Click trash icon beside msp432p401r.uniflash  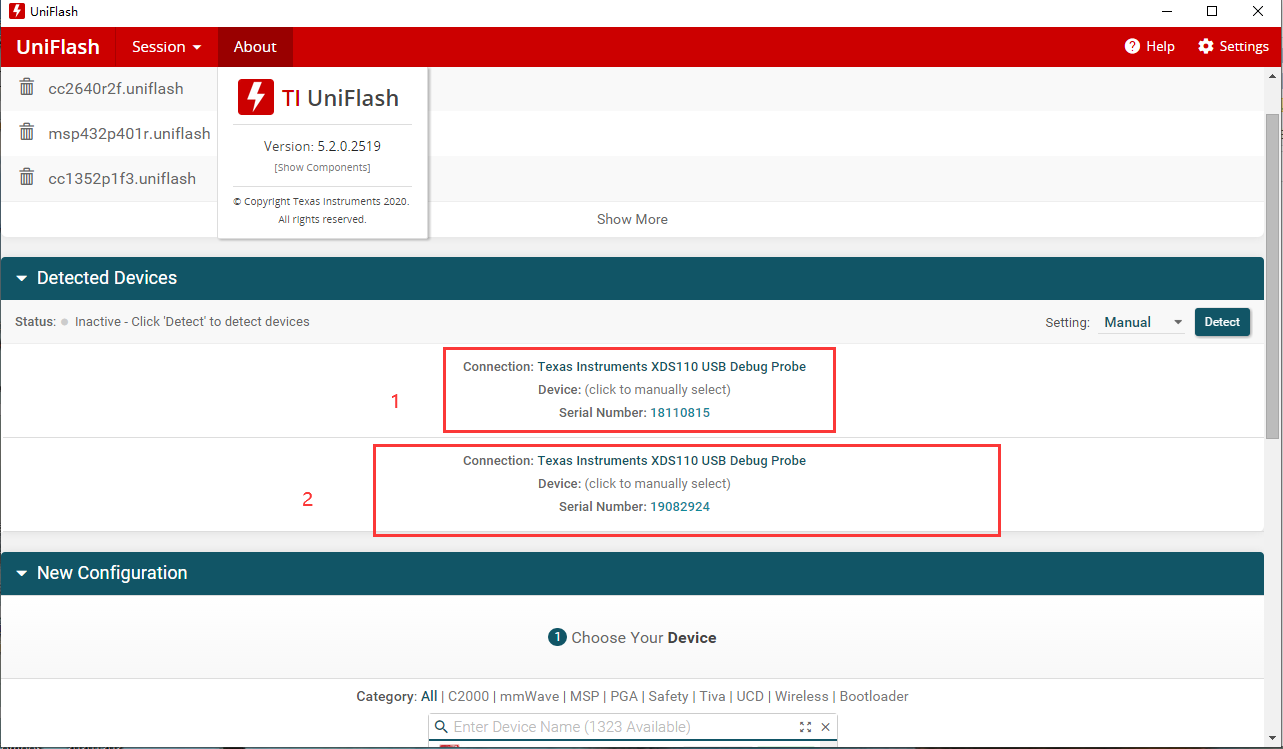point(27,133)
